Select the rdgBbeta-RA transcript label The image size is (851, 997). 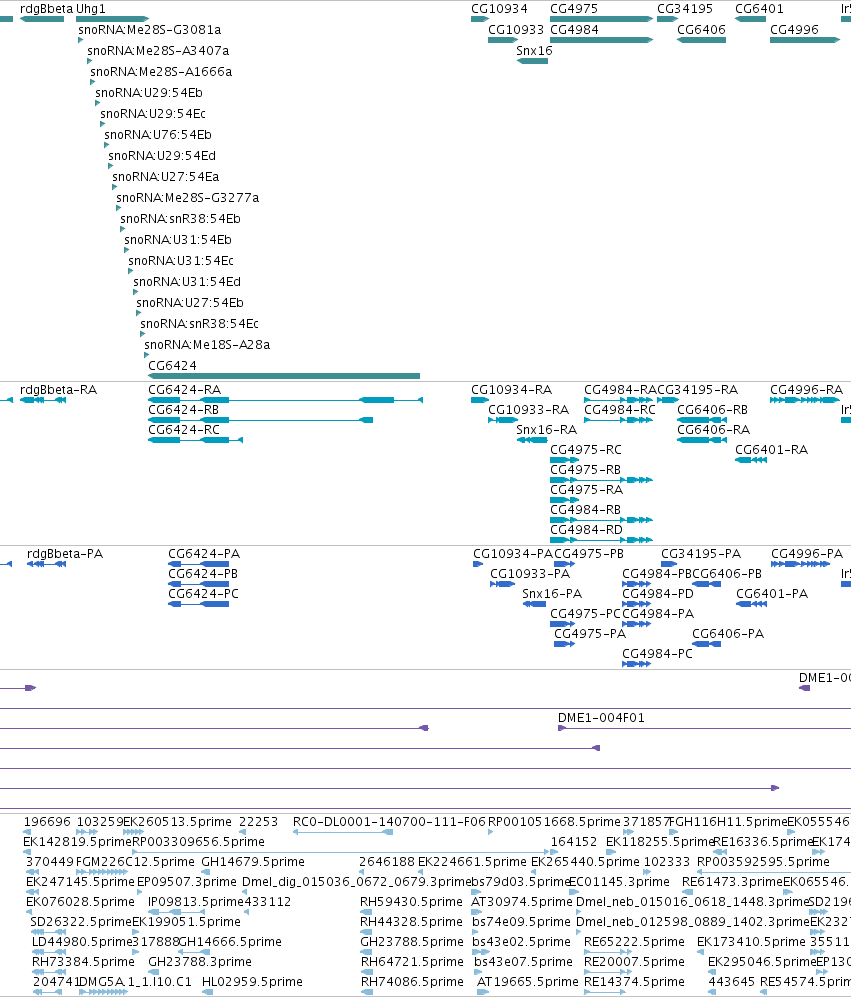coord(59,390)
